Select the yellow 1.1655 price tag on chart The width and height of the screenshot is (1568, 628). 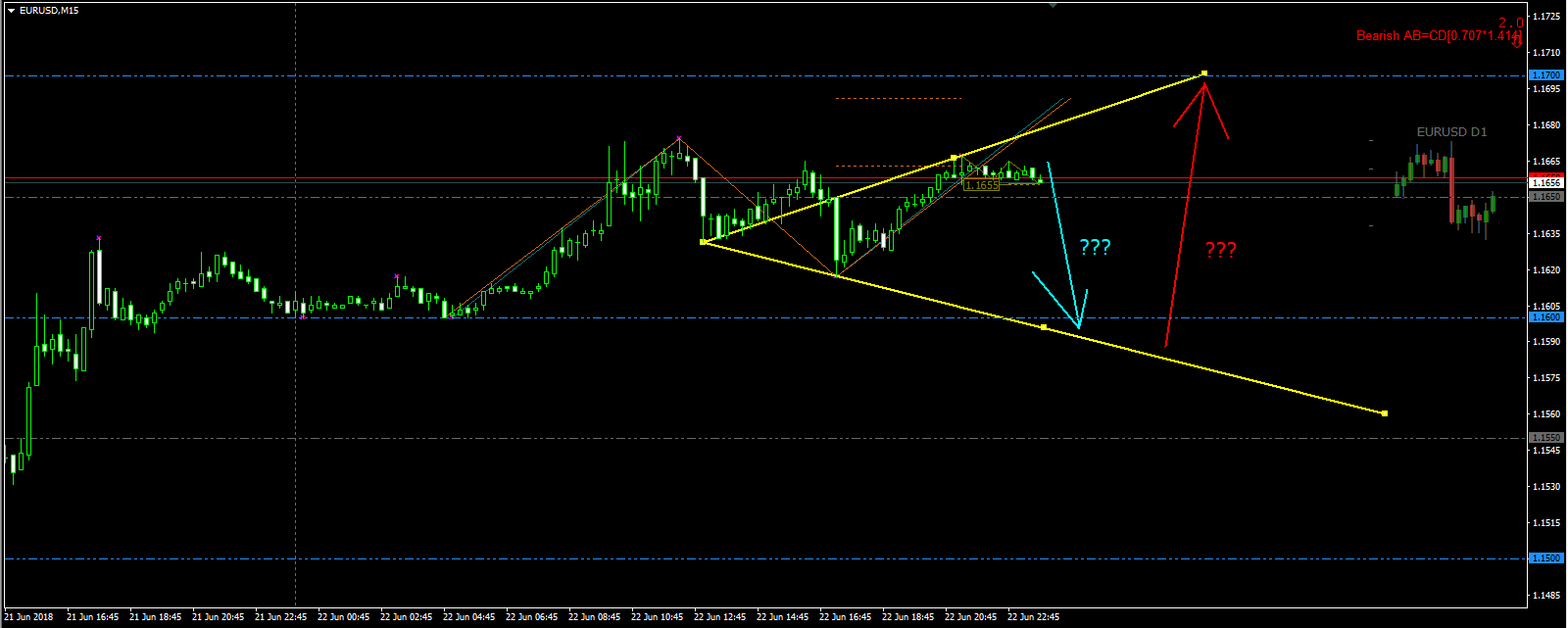[x=981, y=185]
